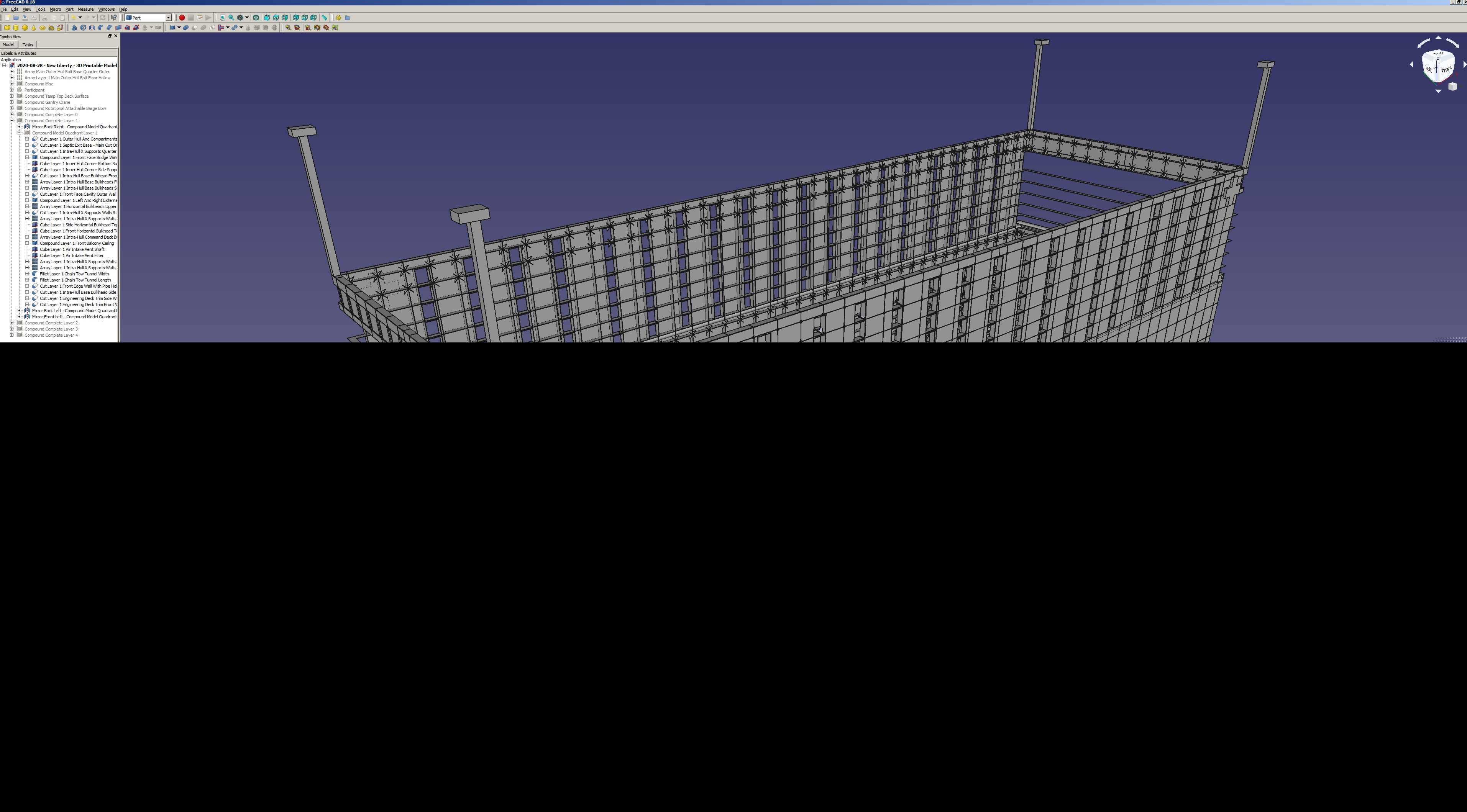Image resolution: width=1467 pixels, height=812 pixels.
Task: Click the Make Compound tool icon
Action: [x=172, y=27]
